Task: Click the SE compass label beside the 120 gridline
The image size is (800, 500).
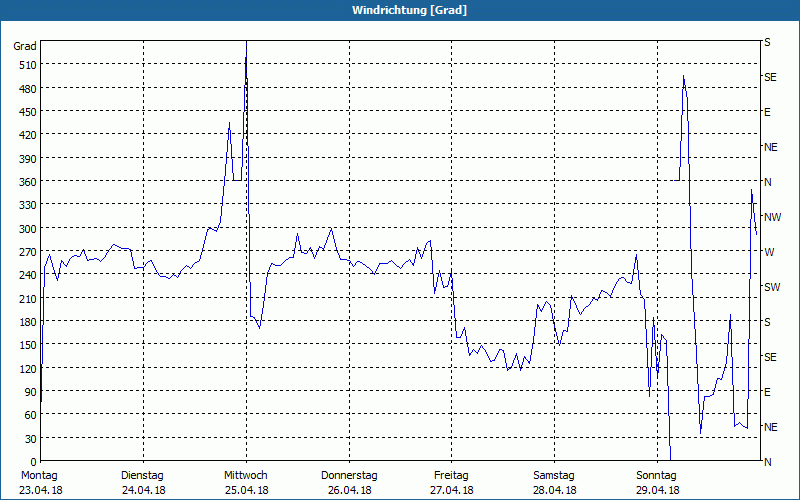Action: 770,357
